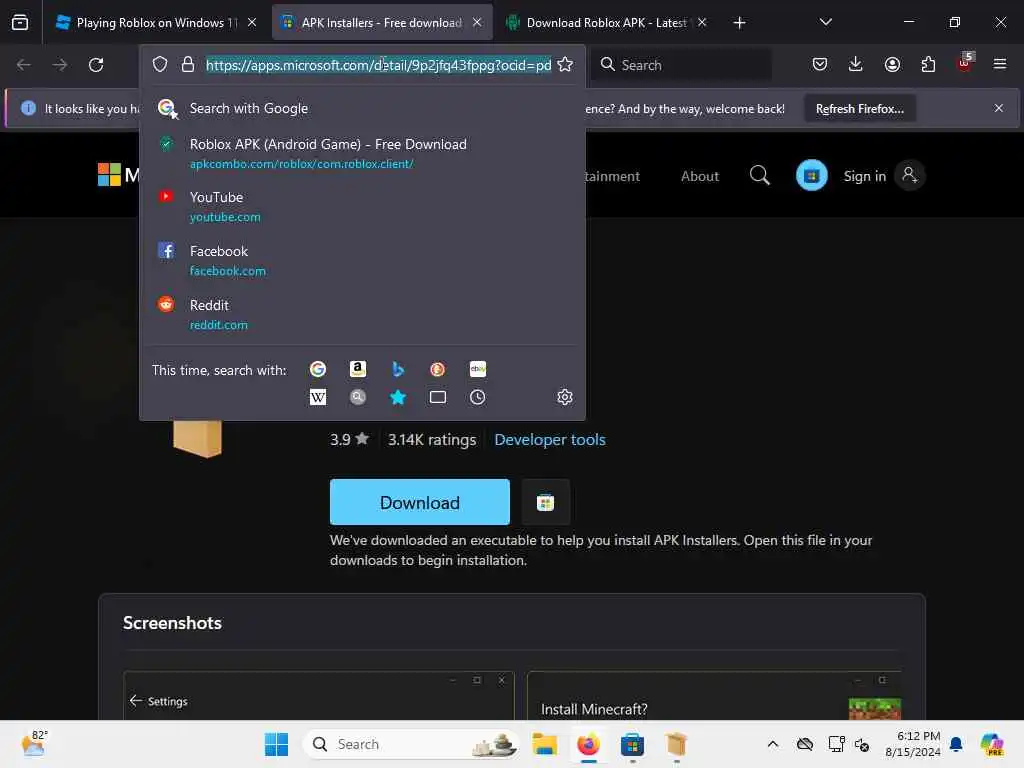Search this time with DuckDuckGo icon
1024x768 pixels.
(438, 370)
